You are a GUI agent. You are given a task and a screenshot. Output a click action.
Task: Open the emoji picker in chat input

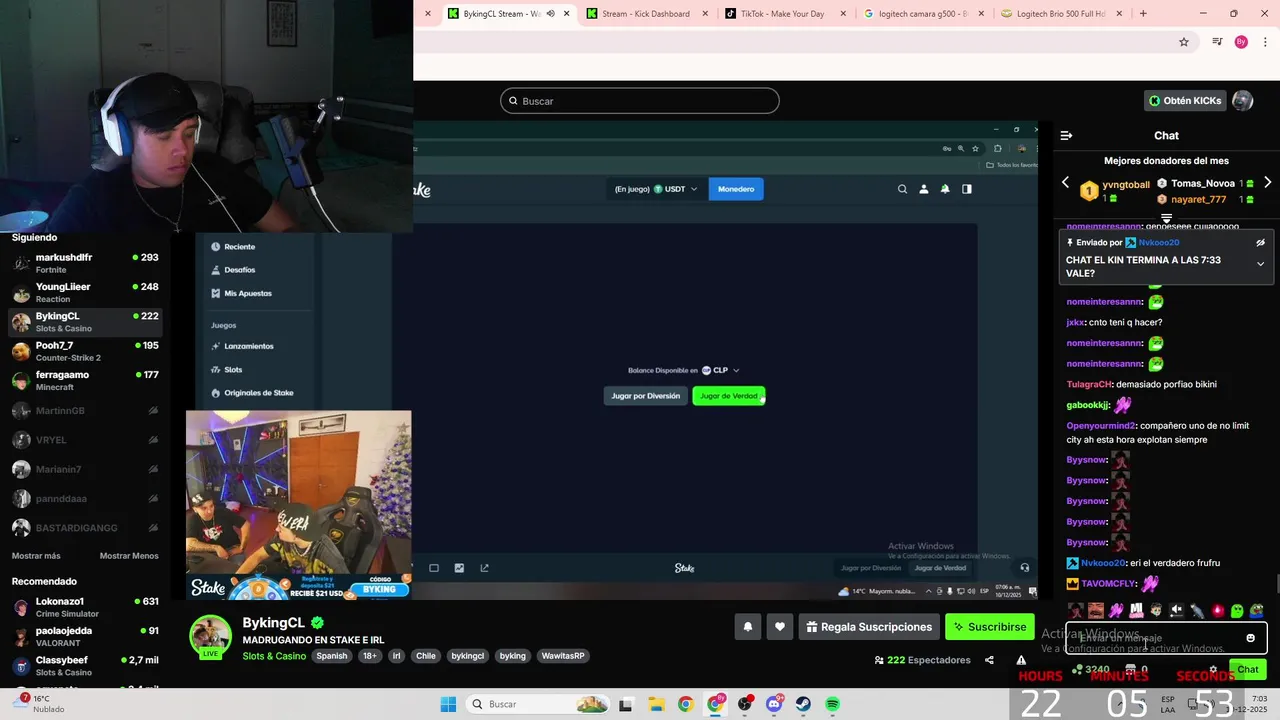coord(1250,638)
